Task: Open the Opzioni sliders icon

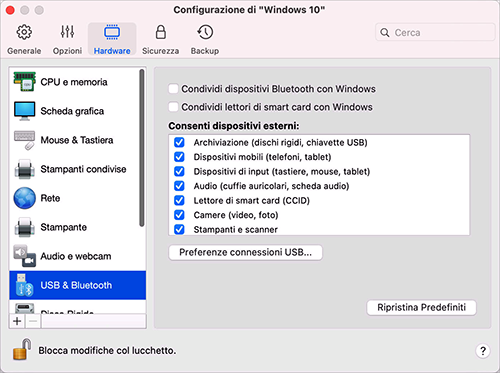Action: coord(67,32)
